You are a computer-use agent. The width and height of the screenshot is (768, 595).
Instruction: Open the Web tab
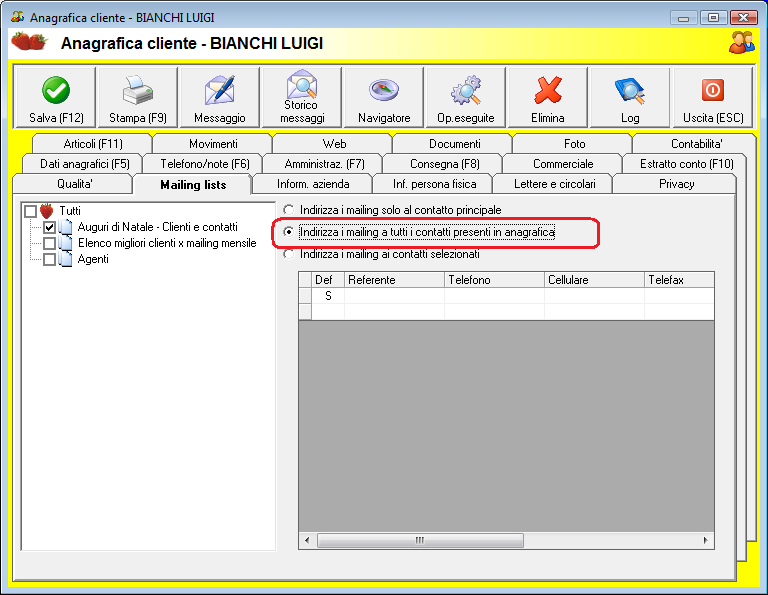coord(334,143)
